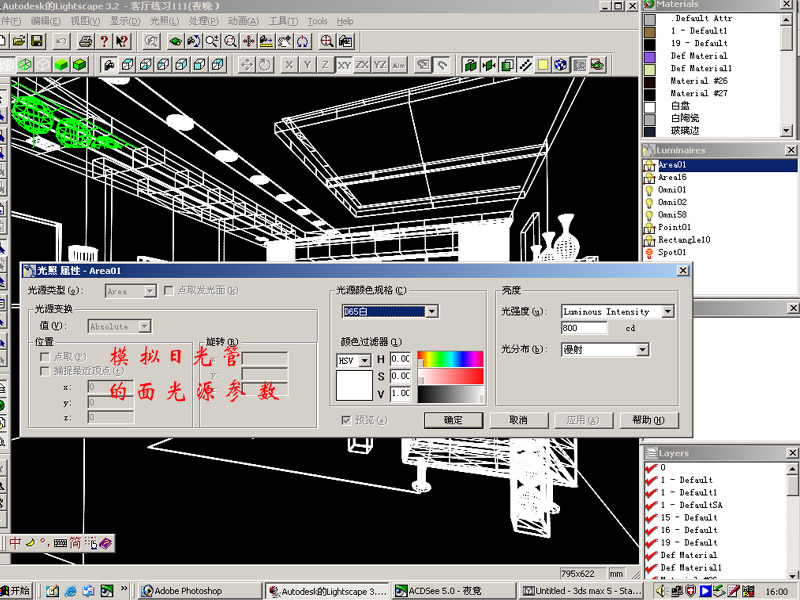Toggle the 点取(P) position checkbox
800x600 pixels.
[45, 357]
